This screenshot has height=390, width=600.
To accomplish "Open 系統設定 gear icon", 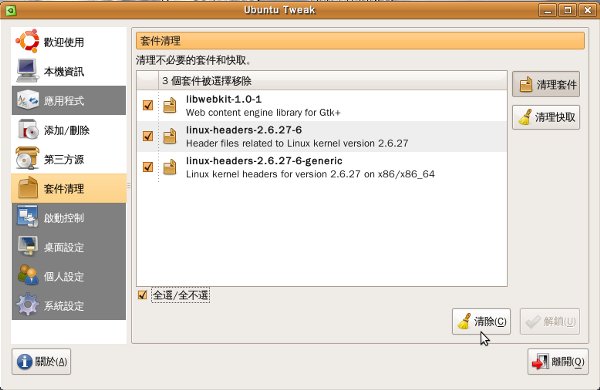I will coord(27,305).
